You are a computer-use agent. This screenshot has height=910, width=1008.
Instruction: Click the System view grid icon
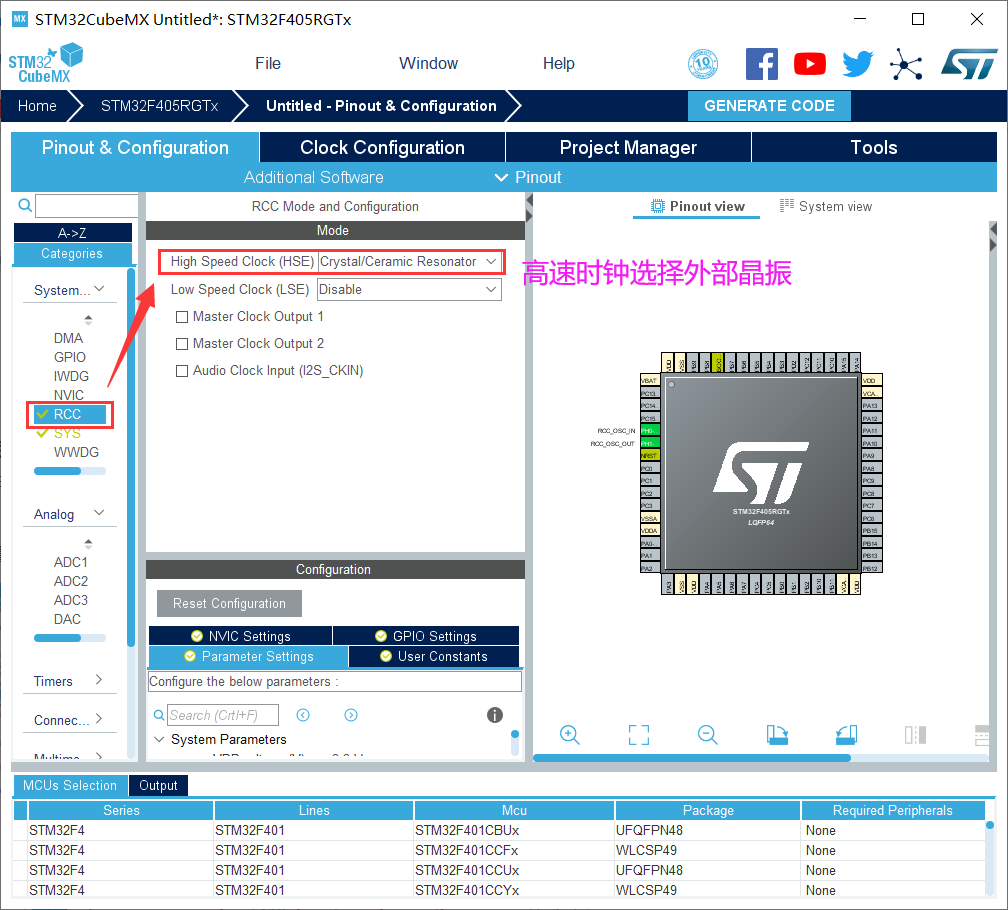(787, 206)
